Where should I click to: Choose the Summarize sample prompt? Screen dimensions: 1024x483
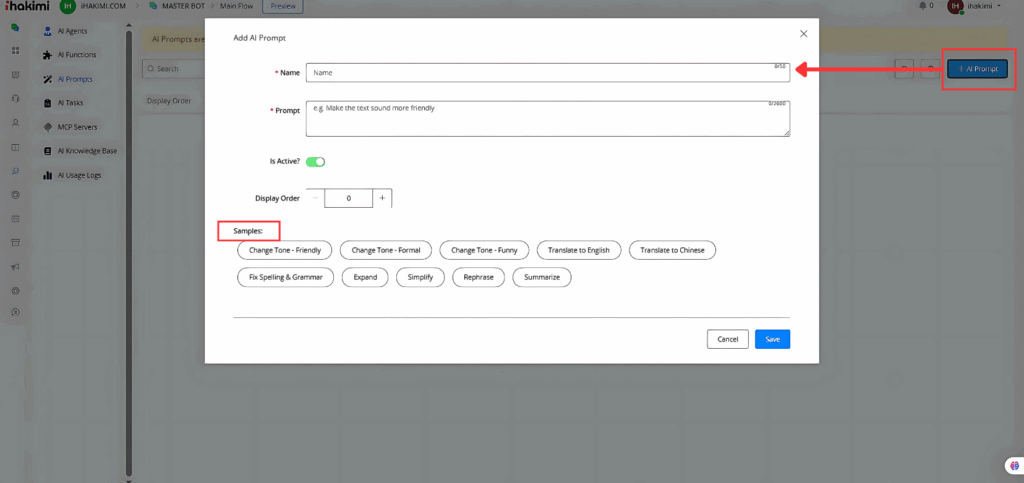tap(541, 277)
